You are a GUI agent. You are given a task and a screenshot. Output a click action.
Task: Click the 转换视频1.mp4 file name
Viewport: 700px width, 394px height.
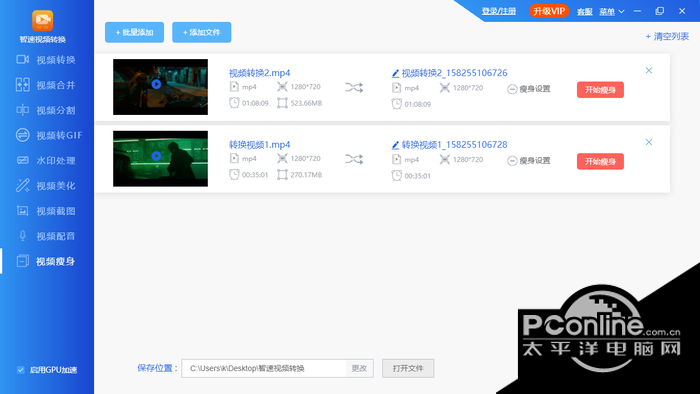[x=259, y=145]
